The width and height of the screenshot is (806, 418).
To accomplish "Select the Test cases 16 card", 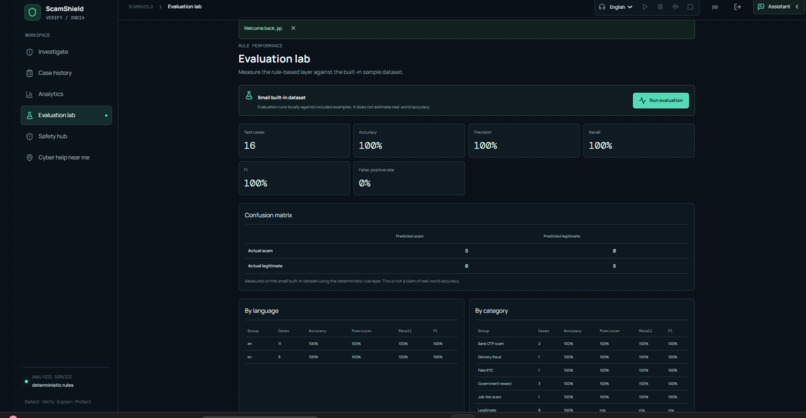I will [294, 140].
